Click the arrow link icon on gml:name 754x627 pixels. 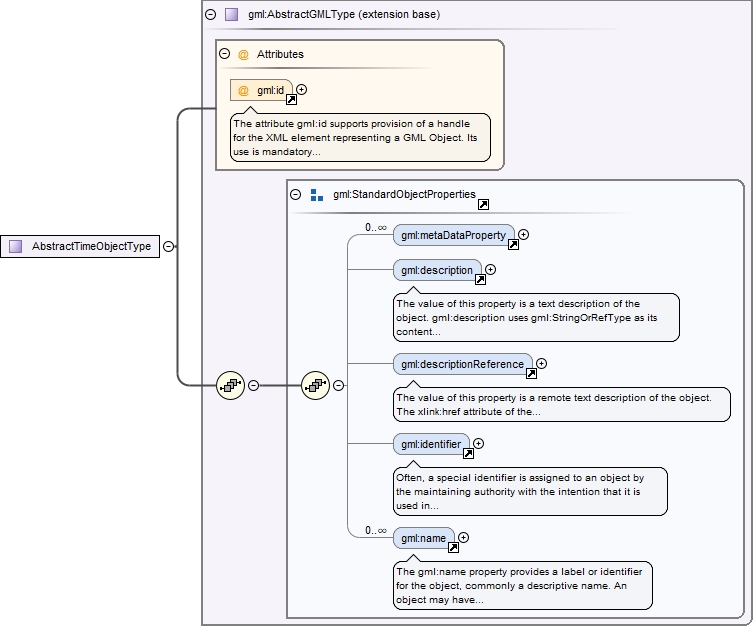(x=453, y=547)
